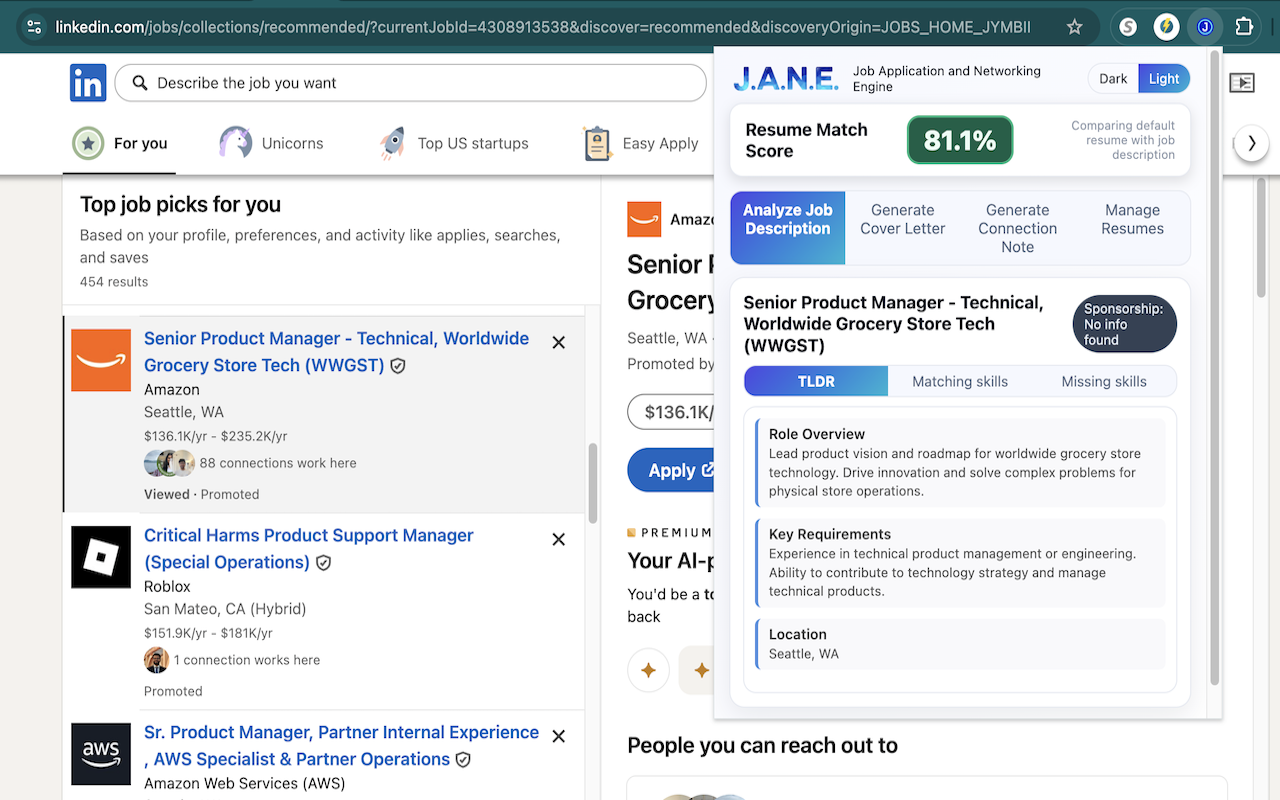Click the video panel icon beside J.A.N.E.
The image size is (1280, 800).
1241,83
